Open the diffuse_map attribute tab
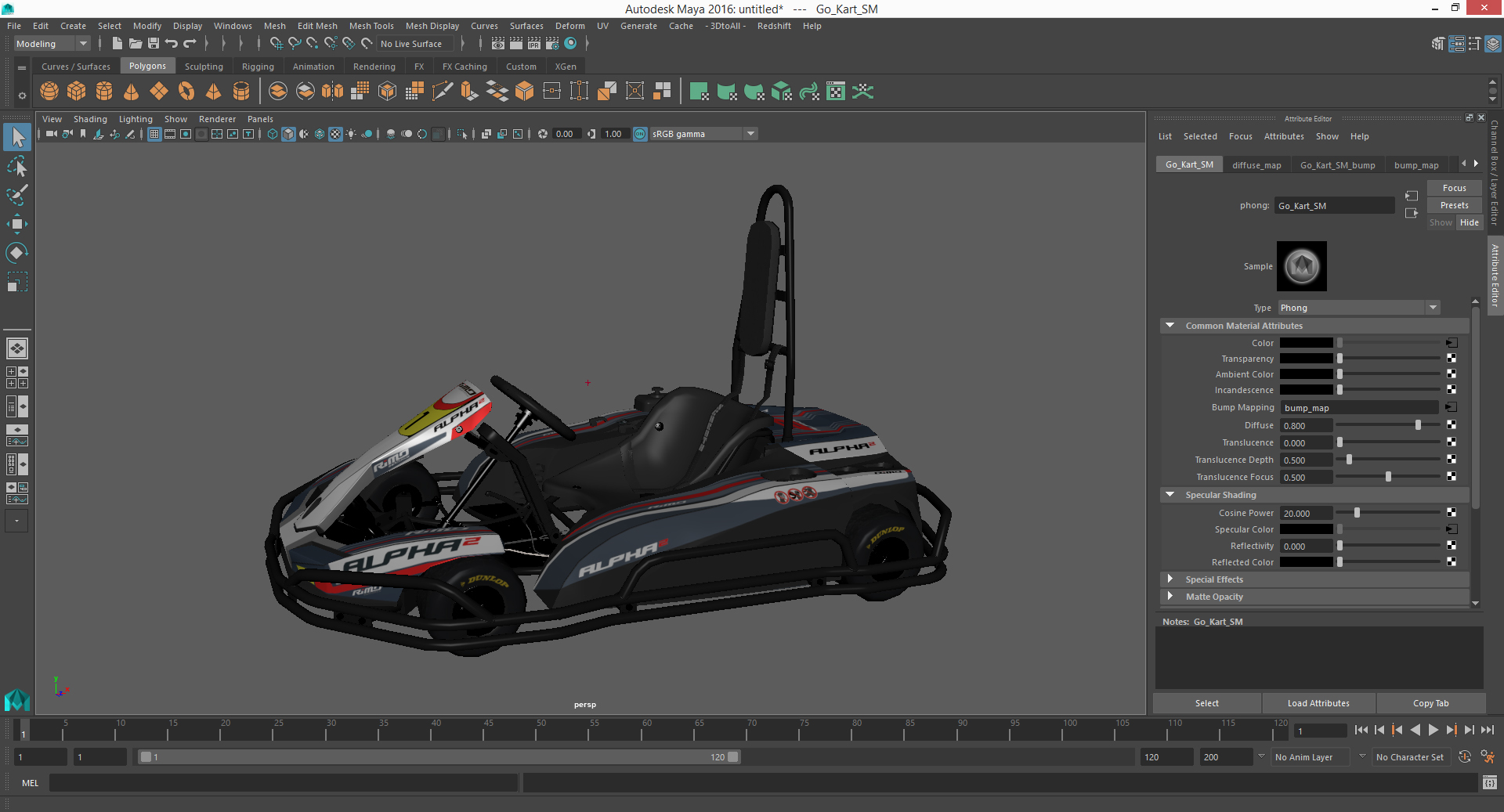 pos(1256,165)
